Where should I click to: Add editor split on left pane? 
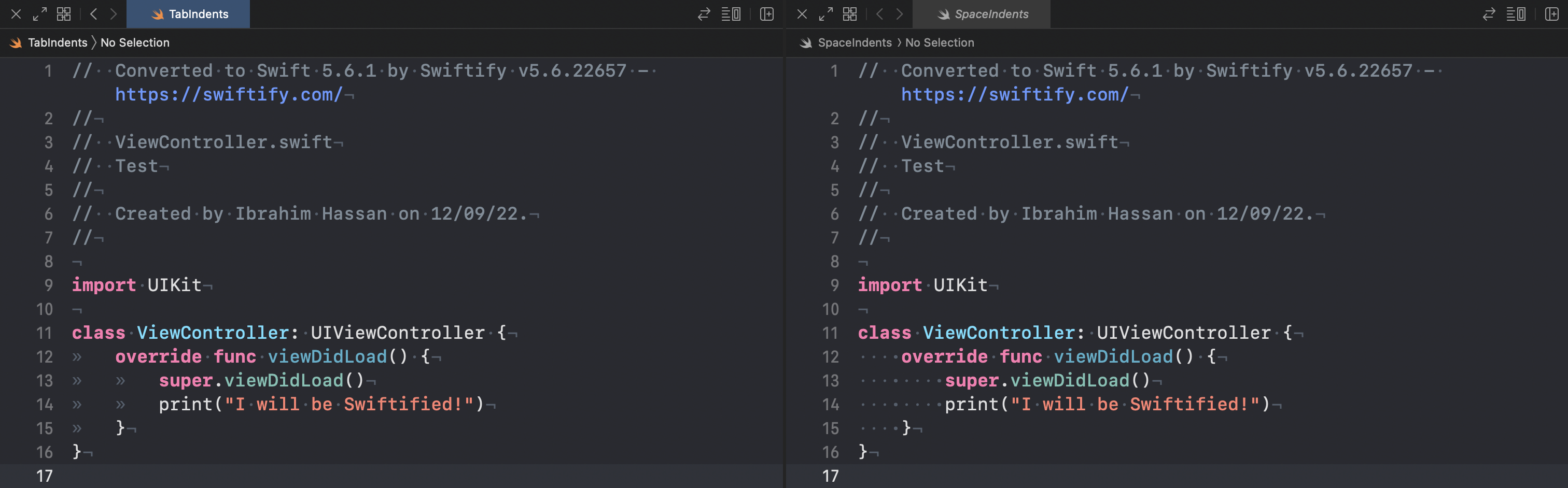(x=766, y=14)
